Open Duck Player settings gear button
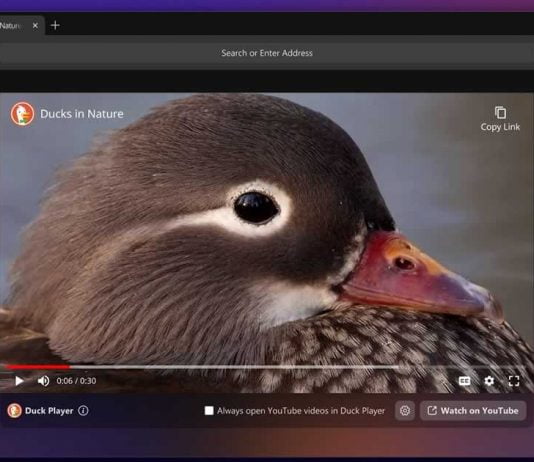 coord(405,411)
